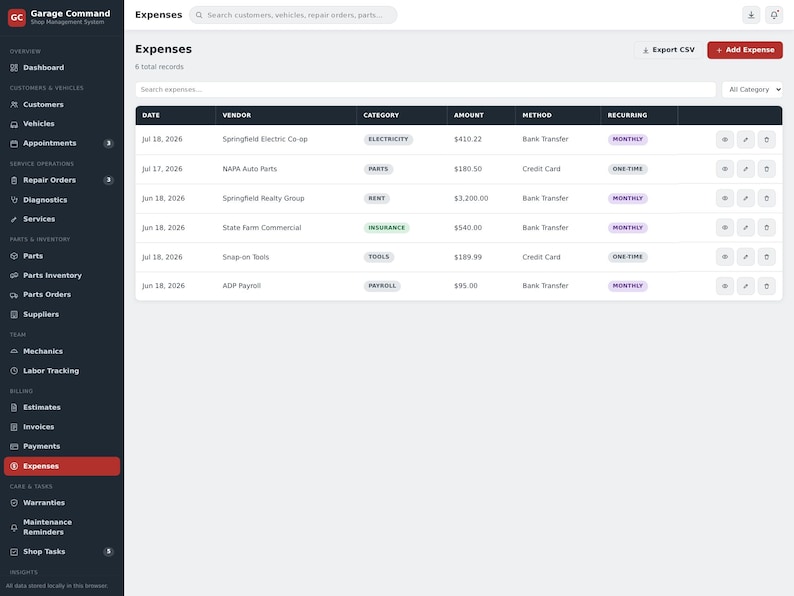Open Mechanics page

pyautogui.click(x=62, y=351)
